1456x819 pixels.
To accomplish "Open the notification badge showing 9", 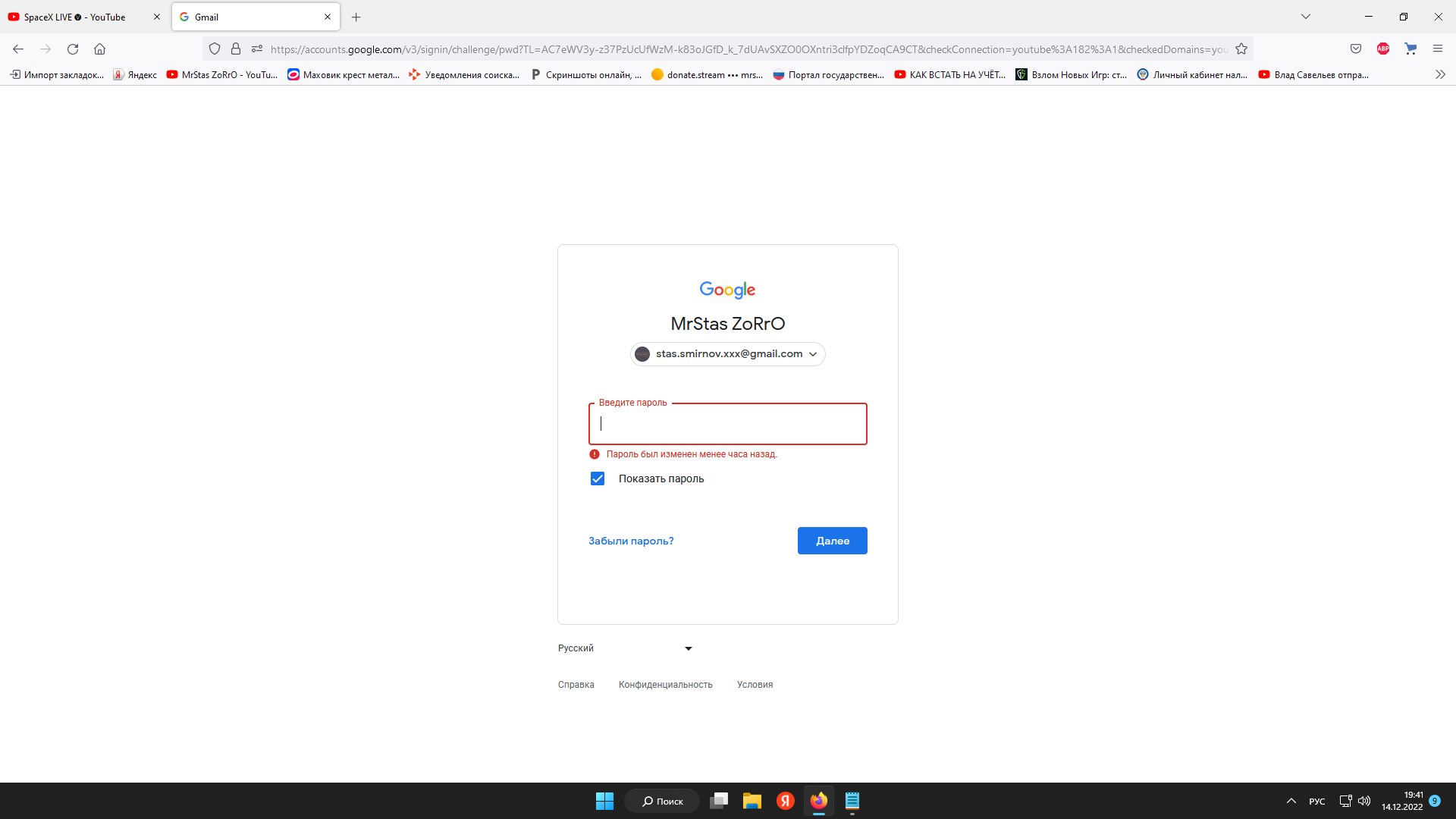I will point(1435,801).
